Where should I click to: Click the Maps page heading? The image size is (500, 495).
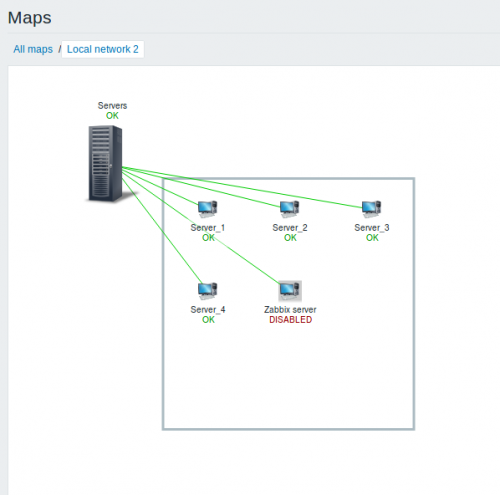[x=30, y=18]
